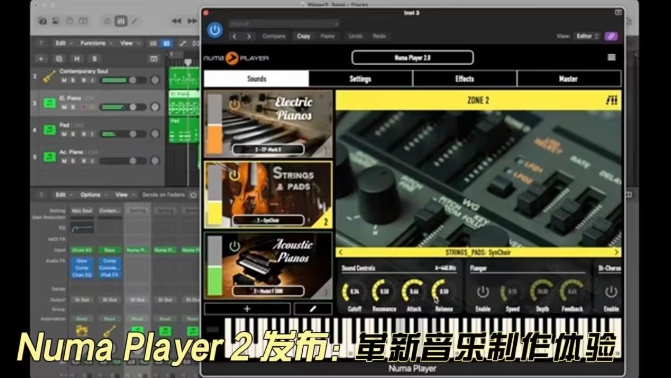Image resolution: width=671 pixels, height=378 pixels.
Task: Click the purple link icon beside View
Action: pos(611,36)
